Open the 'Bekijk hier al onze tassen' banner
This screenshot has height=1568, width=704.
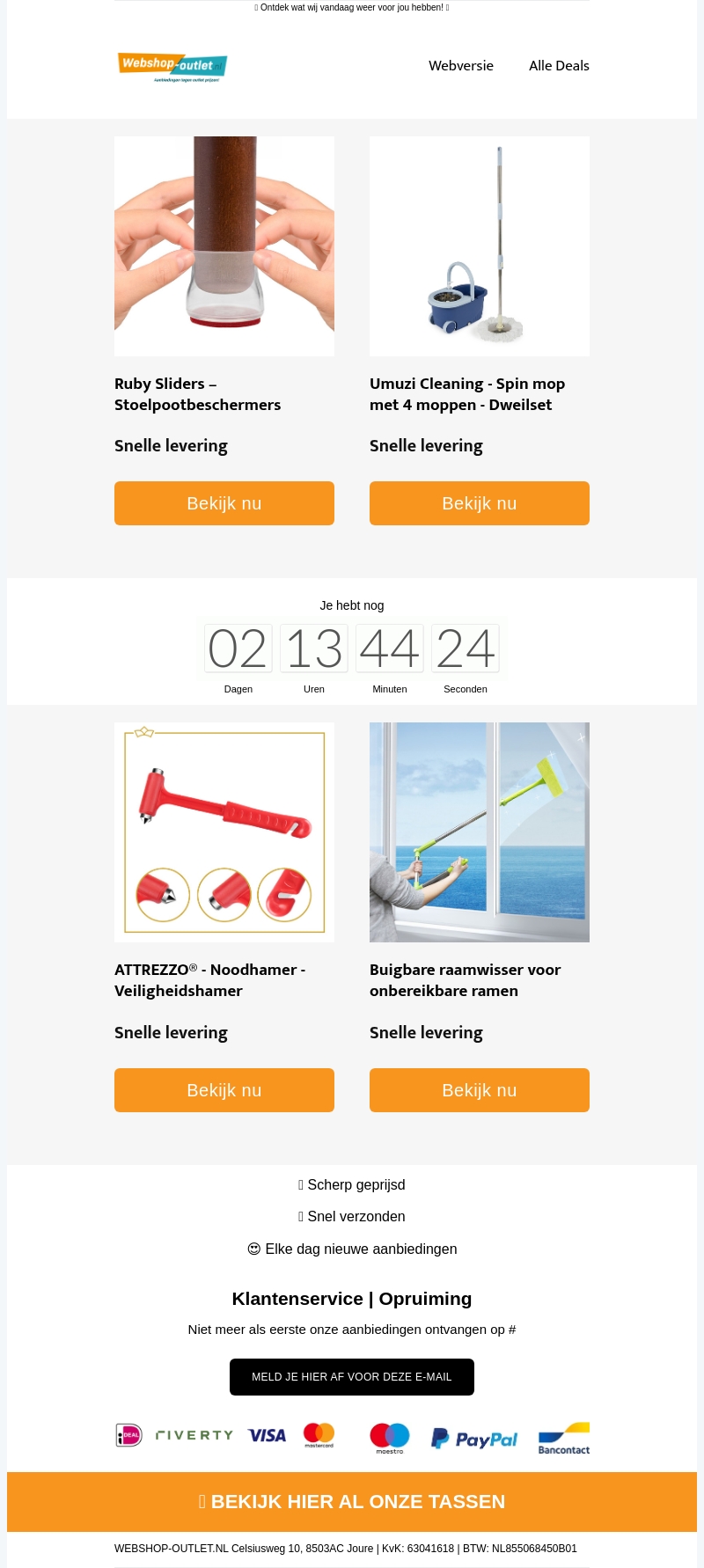352,1502
